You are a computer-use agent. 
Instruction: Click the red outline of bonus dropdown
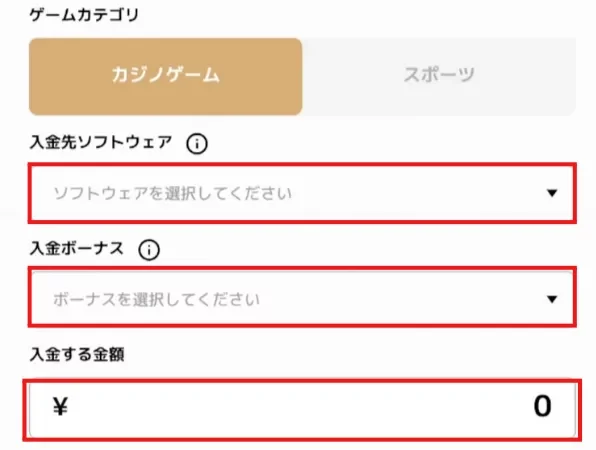point(302,268)
